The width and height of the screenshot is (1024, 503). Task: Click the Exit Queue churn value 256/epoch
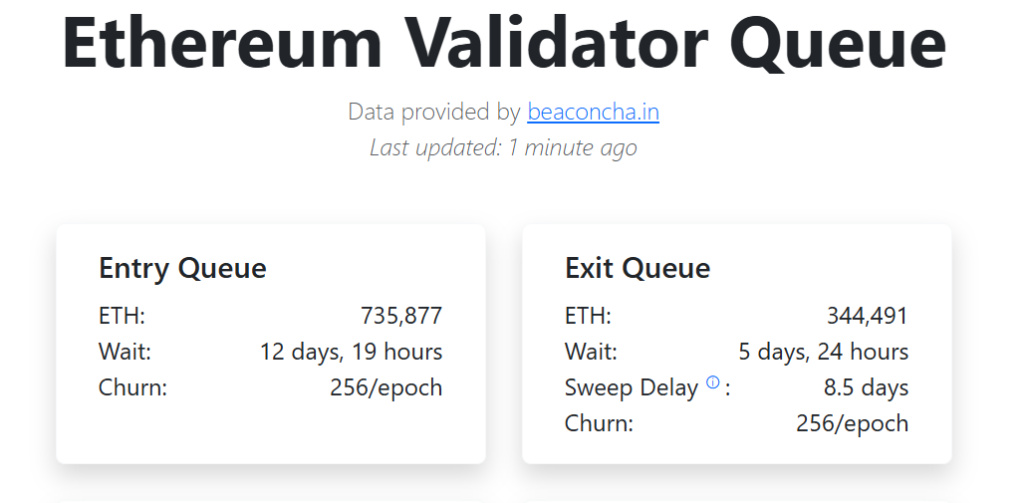852,423
